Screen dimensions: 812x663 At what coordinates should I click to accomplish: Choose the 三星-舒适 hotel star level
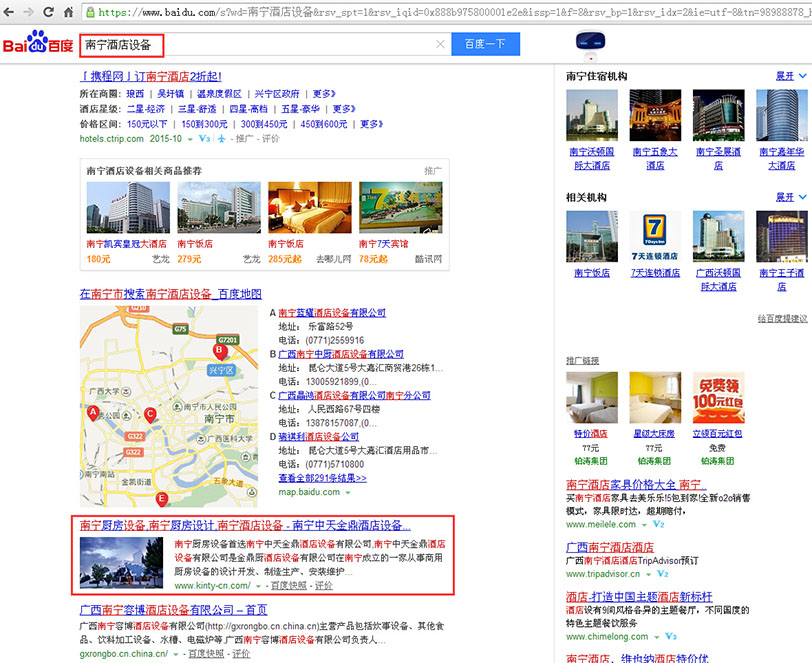197,109
